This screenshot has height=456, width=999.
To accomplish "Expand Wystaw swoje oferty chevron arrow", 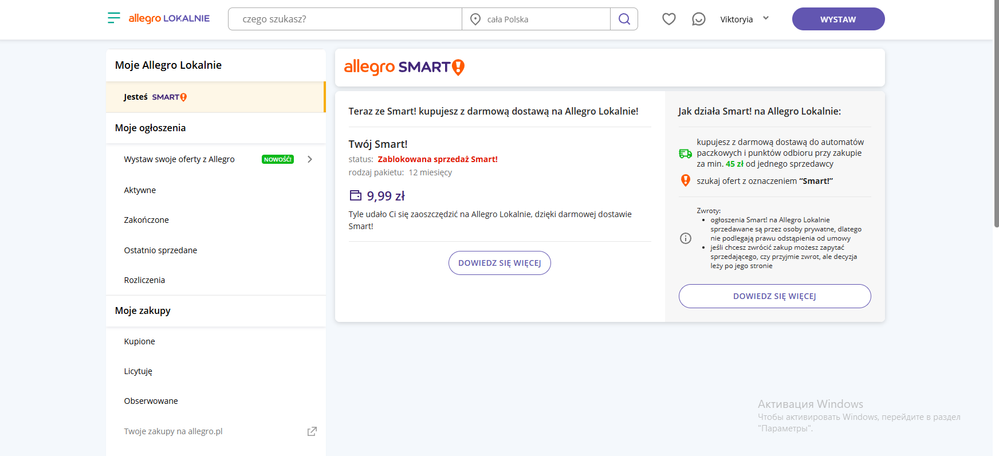I will coord(310,159).
